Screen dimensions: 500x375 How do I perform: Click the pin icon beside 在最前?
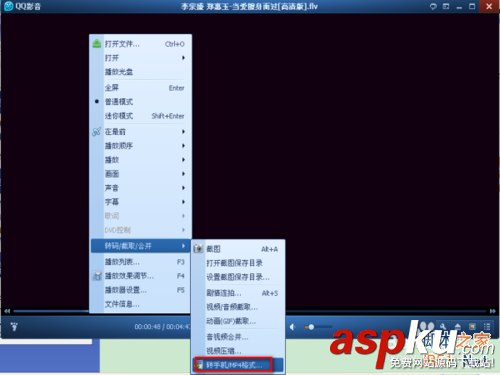96,132
